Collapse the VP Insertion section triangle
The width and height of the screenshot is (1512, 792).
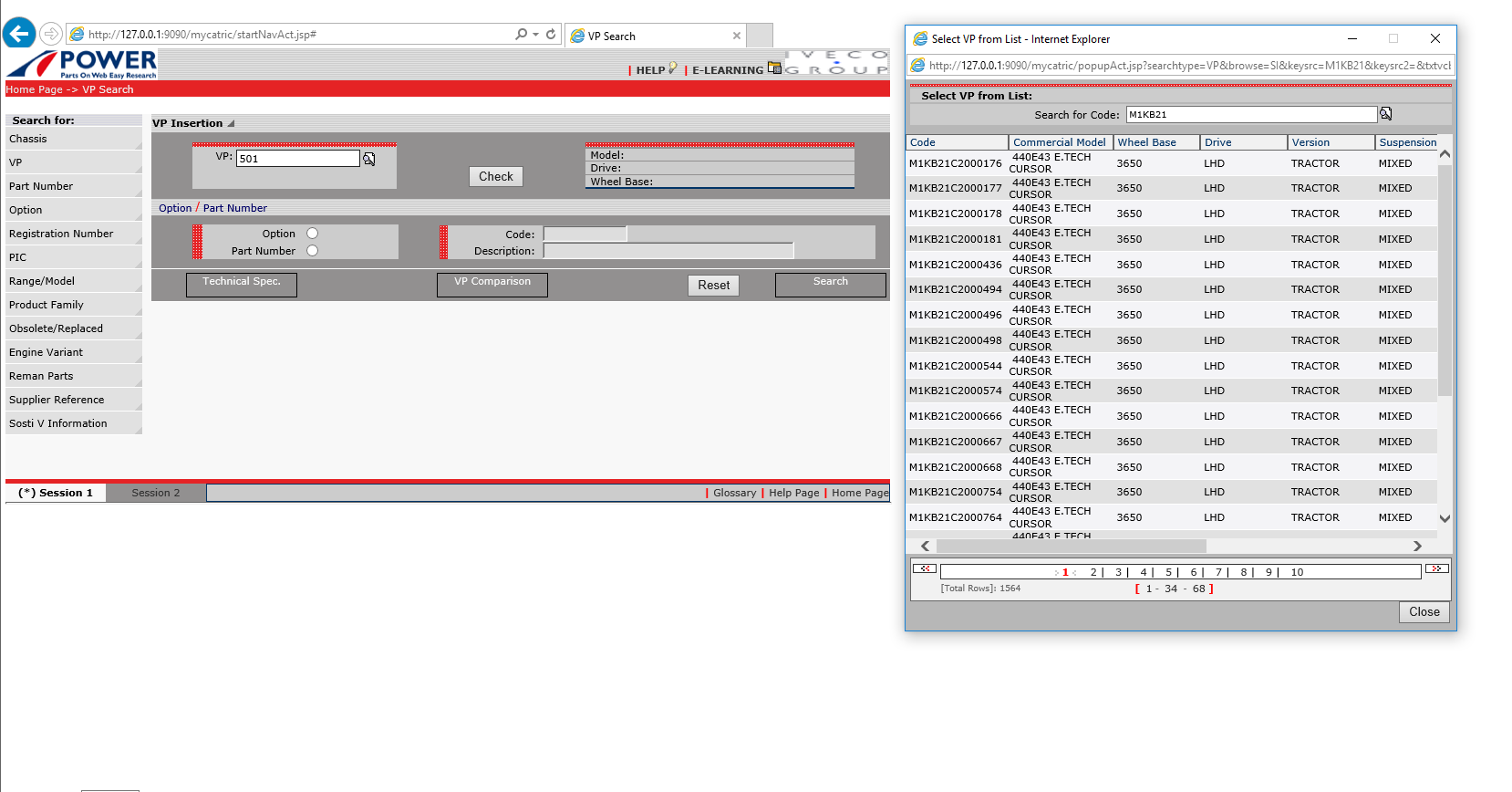coord(231,123)
